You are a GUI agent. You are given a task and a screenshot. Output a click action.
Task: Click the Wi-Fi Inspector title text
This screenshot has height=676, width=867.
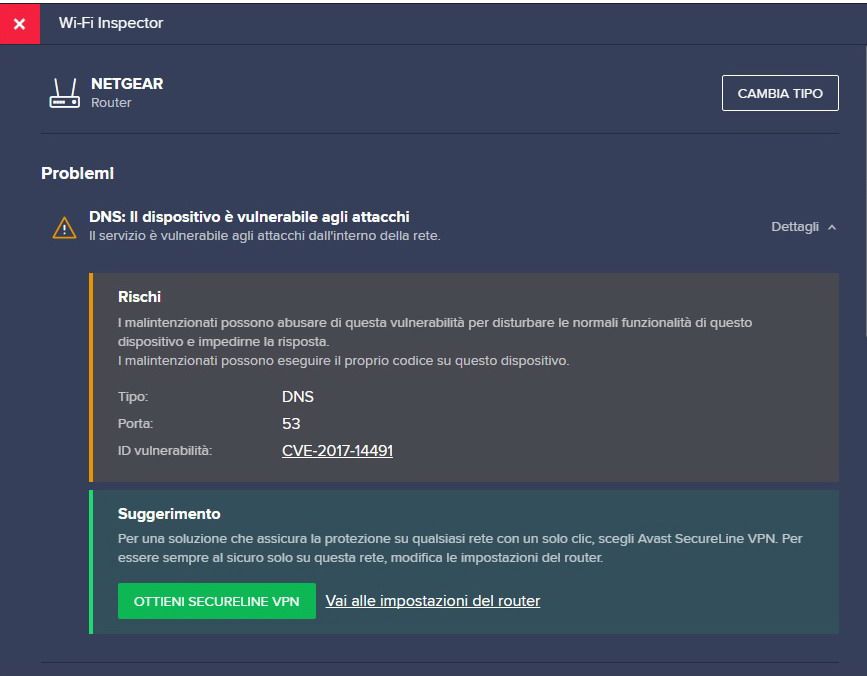(x=111, y=23)
